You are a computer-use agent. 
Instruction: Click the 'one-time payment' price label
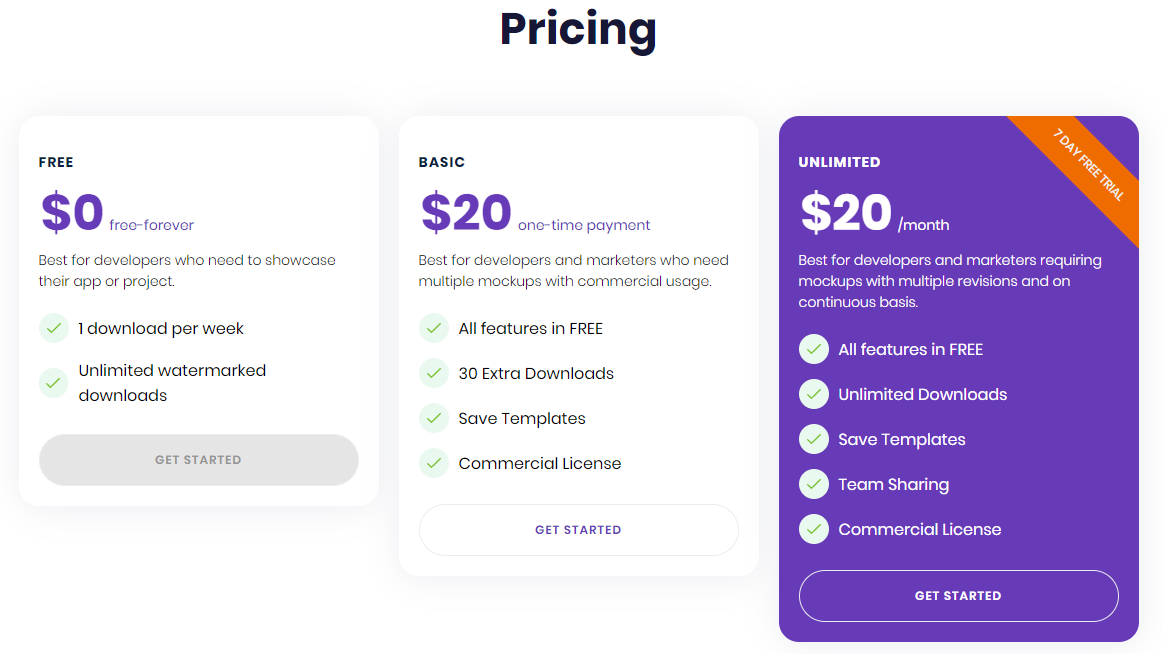pyautogui.click(x=584, y=225)
